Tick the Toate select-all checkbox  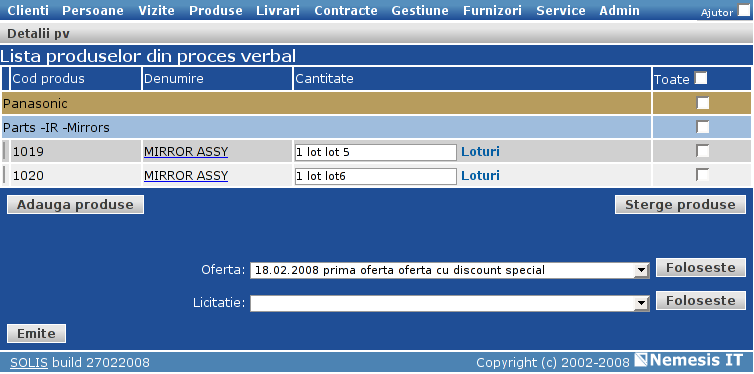pyautogui.click(x=701, y=78)
